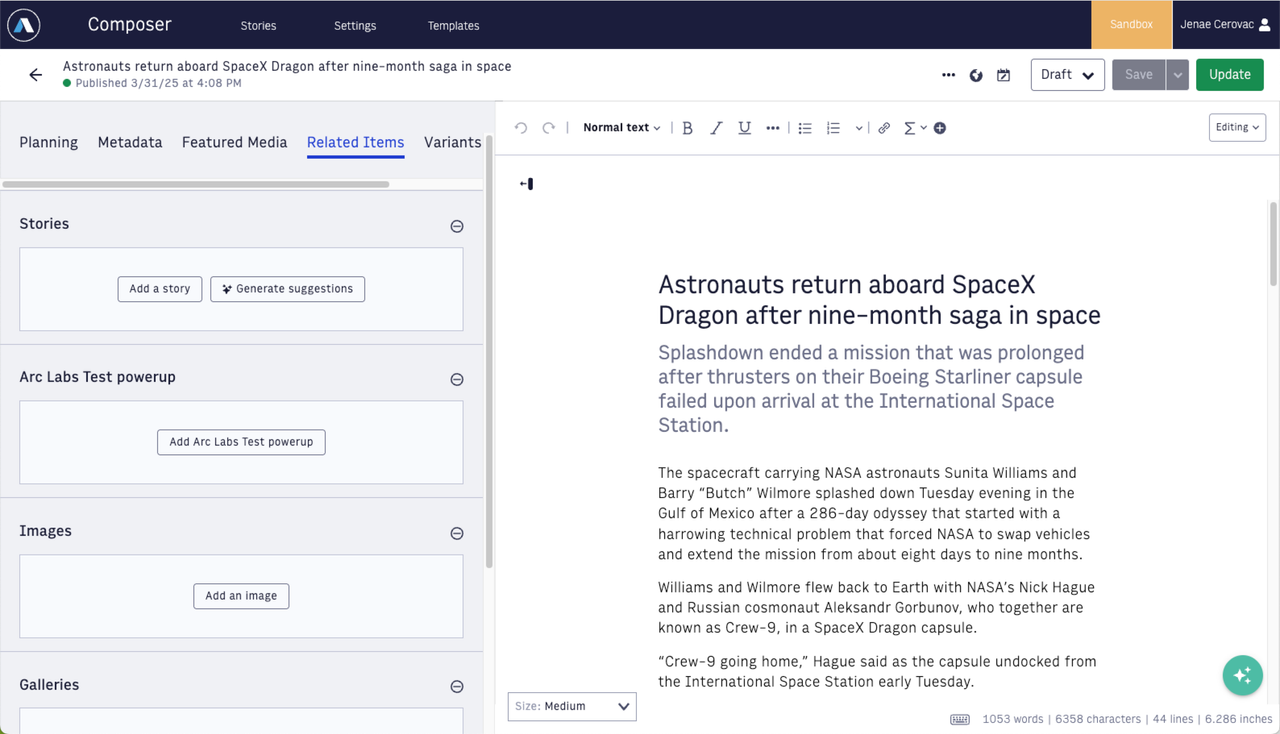Open the AI sparkle assistant button
The image size is (1280, 734).
(1242, 676)
